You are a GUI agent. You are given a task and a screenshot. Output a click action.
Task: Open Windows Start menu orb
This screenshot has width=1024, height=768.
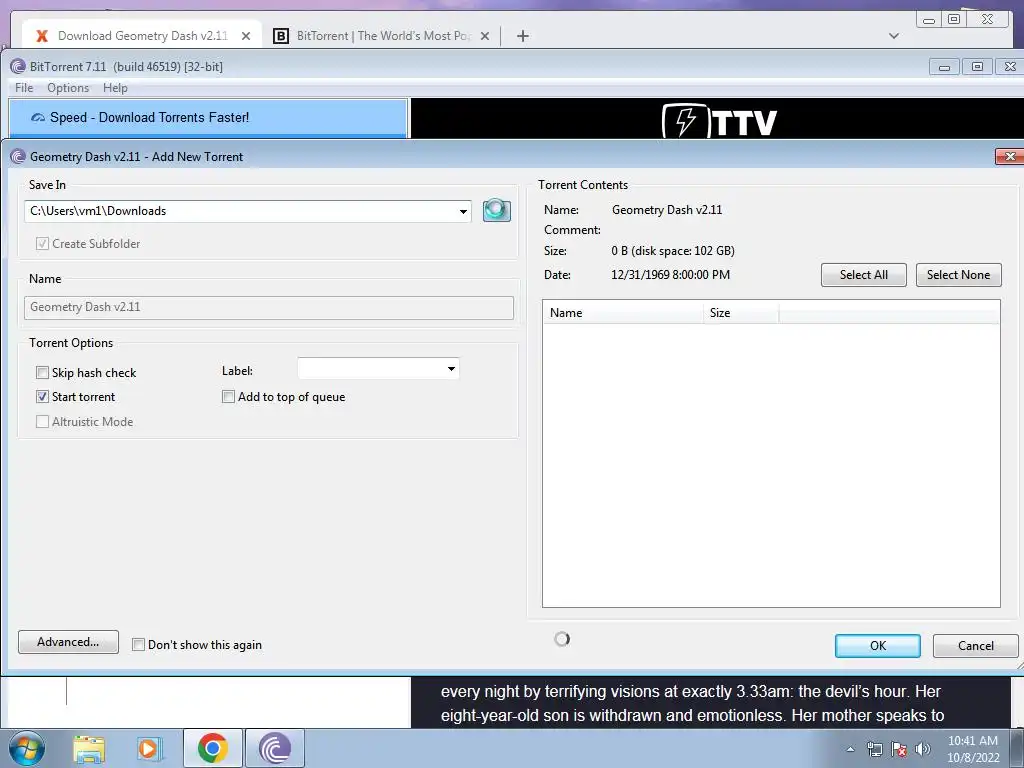(x=26, y=748)
